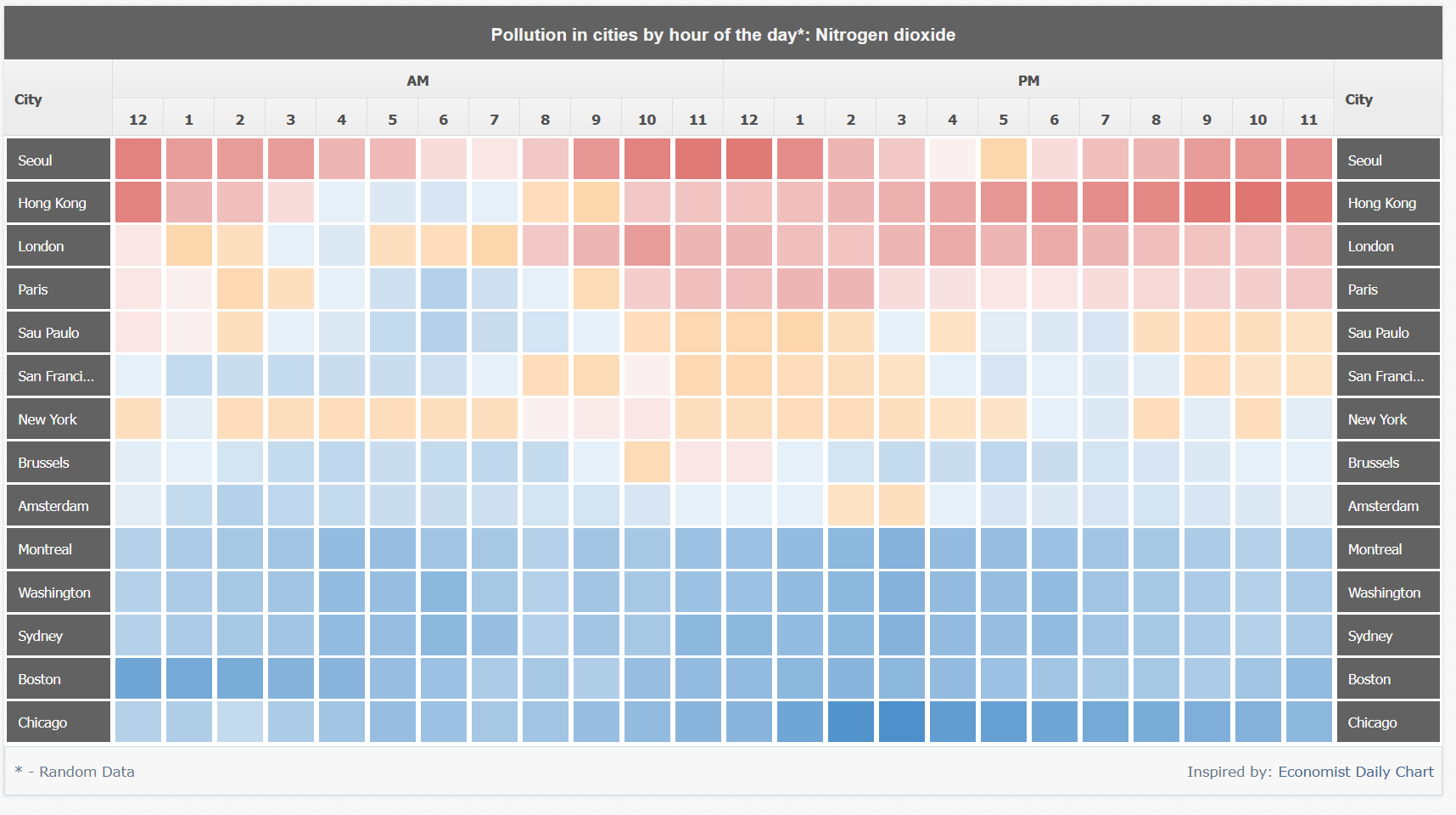
Task: Click the PM column group header
Action: [1028, 81]
